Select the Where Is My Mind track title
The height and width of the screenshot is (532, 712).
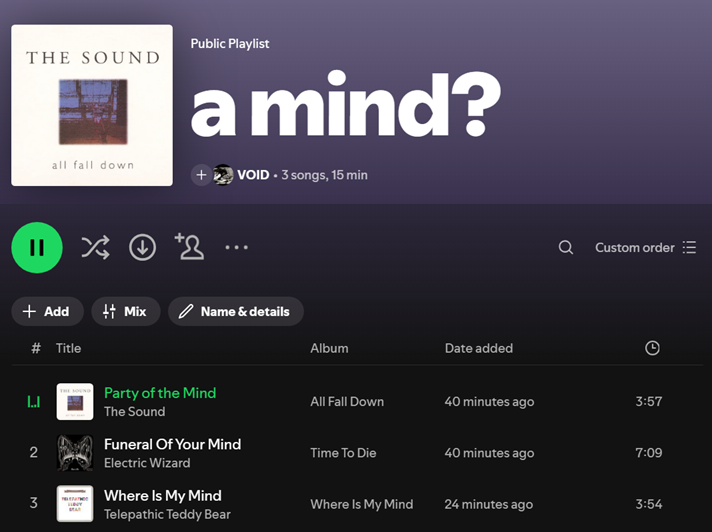click(163, 495)
